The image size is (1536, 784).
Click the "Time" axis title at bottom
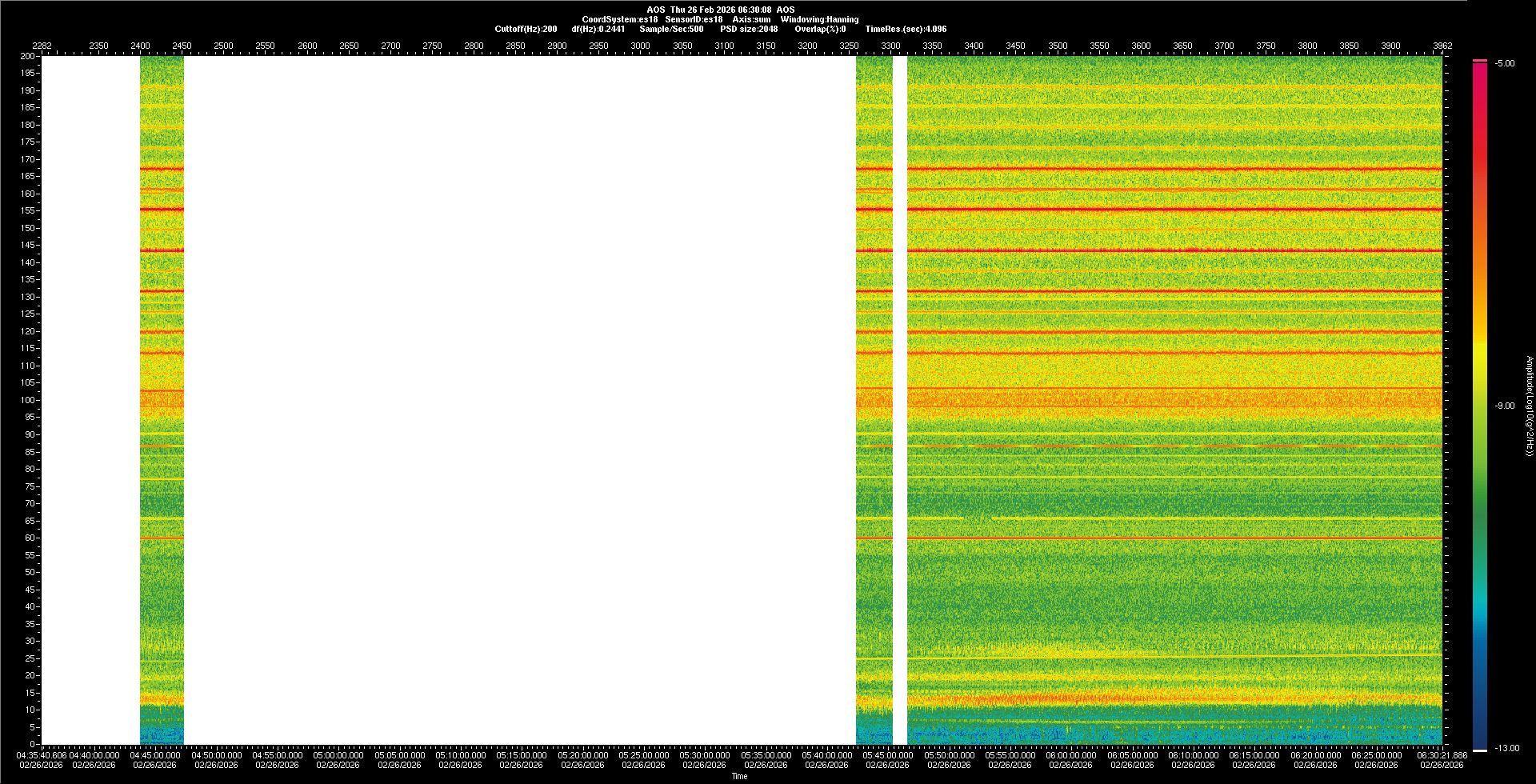click(x=739, y=776)
